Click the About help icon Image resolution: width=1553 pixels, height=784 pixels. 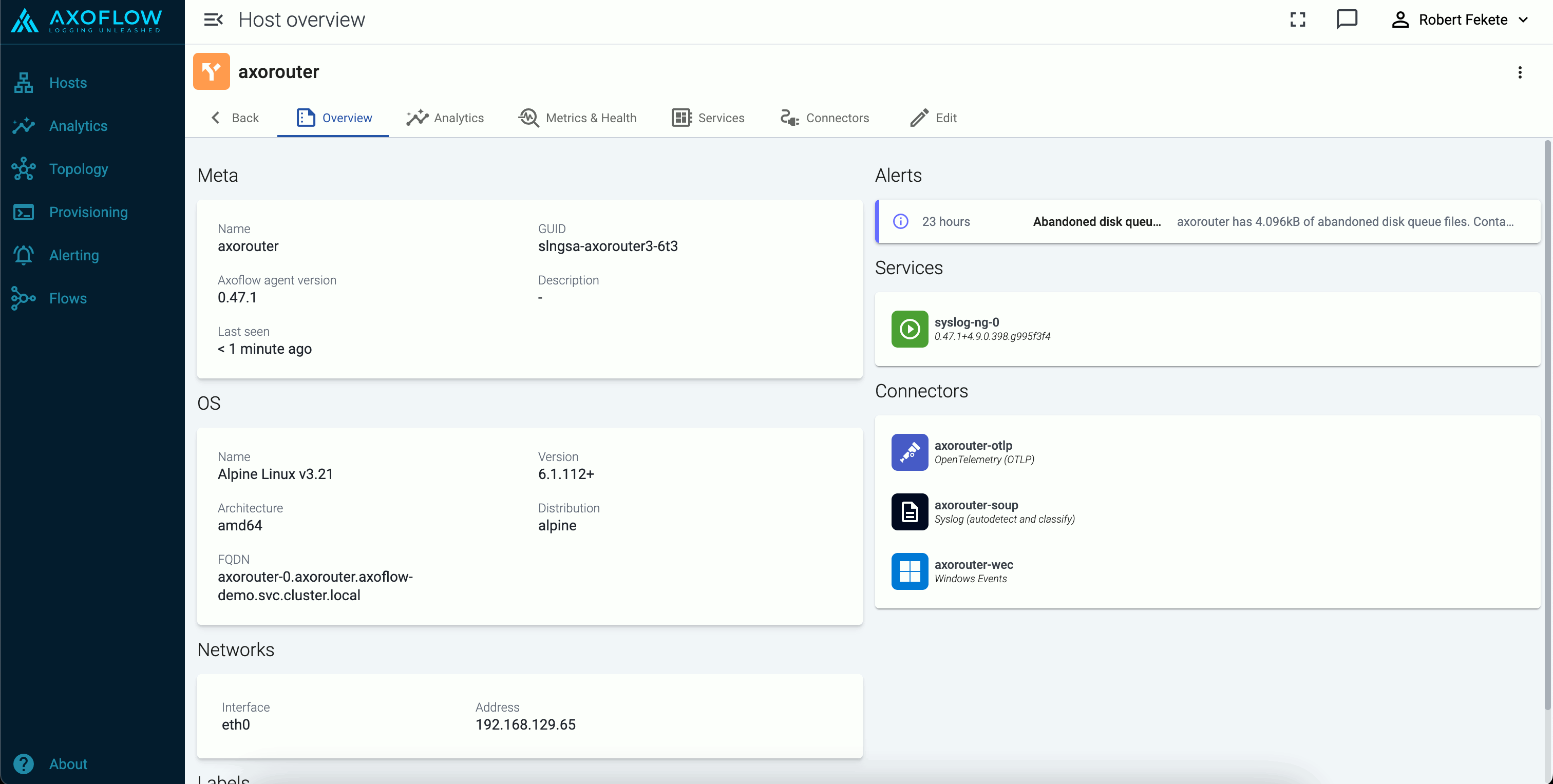pos(24,763)
